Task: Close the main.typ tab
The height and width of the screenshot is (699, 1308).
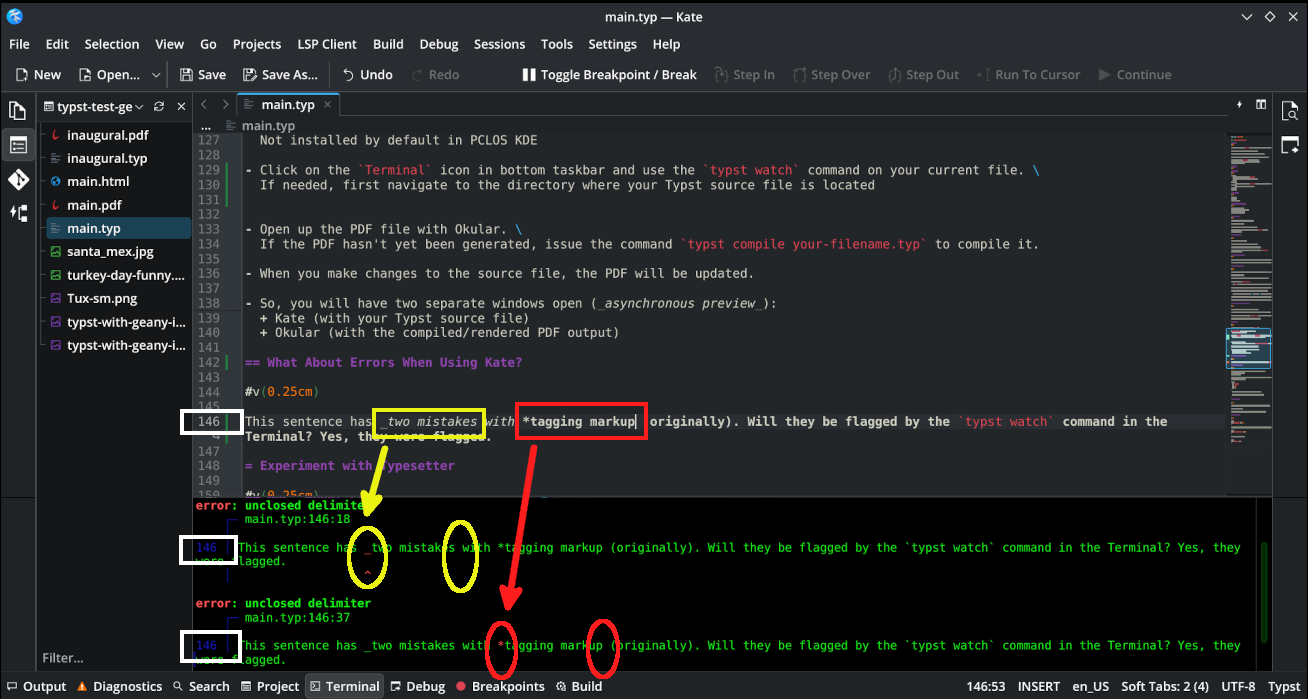Action: pyautogui.click(x=327, y=104)
